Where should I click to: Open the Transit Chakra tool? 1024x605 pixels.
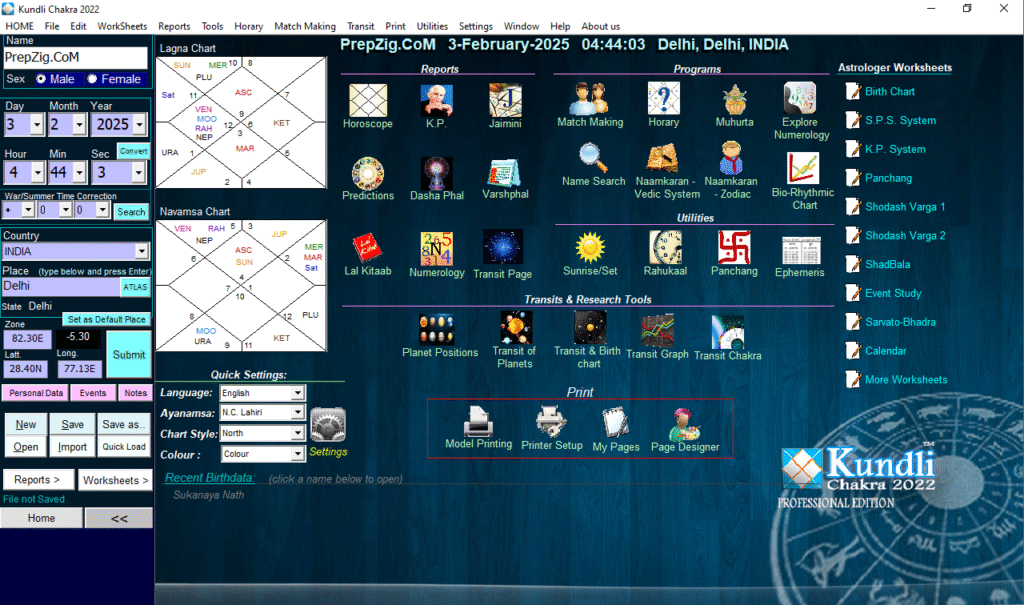[727, 331]
